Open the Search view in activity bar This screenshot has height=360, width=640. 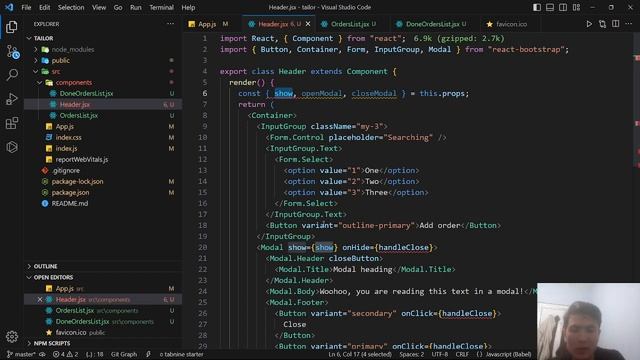pyautogui.click(x=12, y=75)
